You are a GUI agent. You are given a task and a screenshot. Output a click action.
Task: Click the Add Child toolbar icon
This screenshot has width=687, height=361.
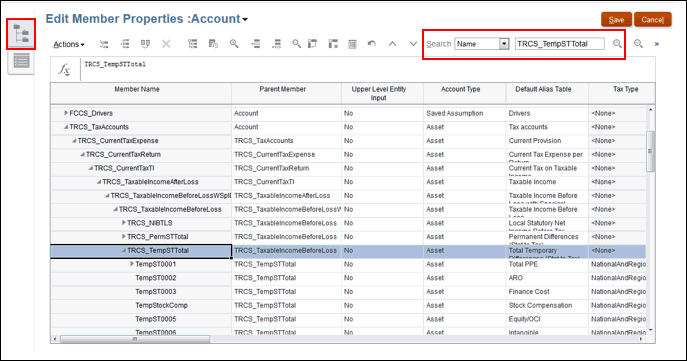click(104, 44)
